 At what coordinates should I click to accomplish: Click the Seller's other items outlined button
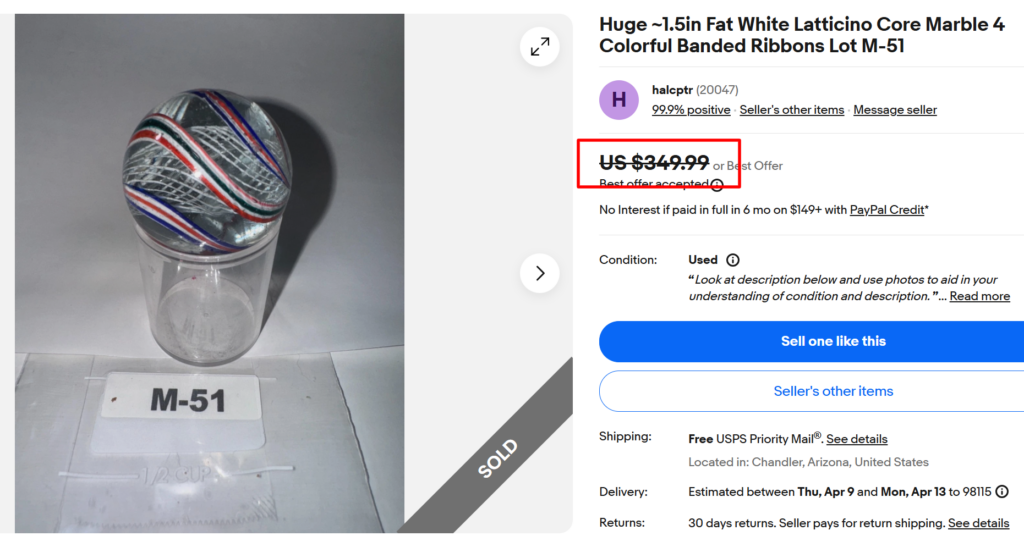point(833,391)
